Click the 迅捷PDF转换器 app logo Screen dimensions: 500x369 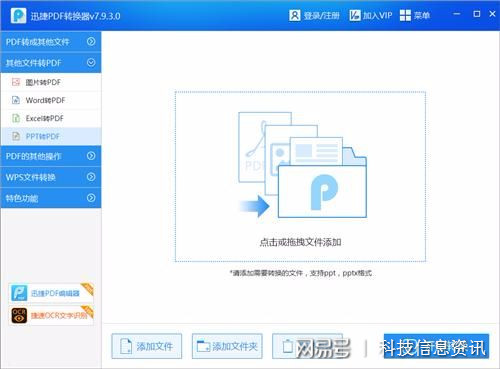(18, 15)
